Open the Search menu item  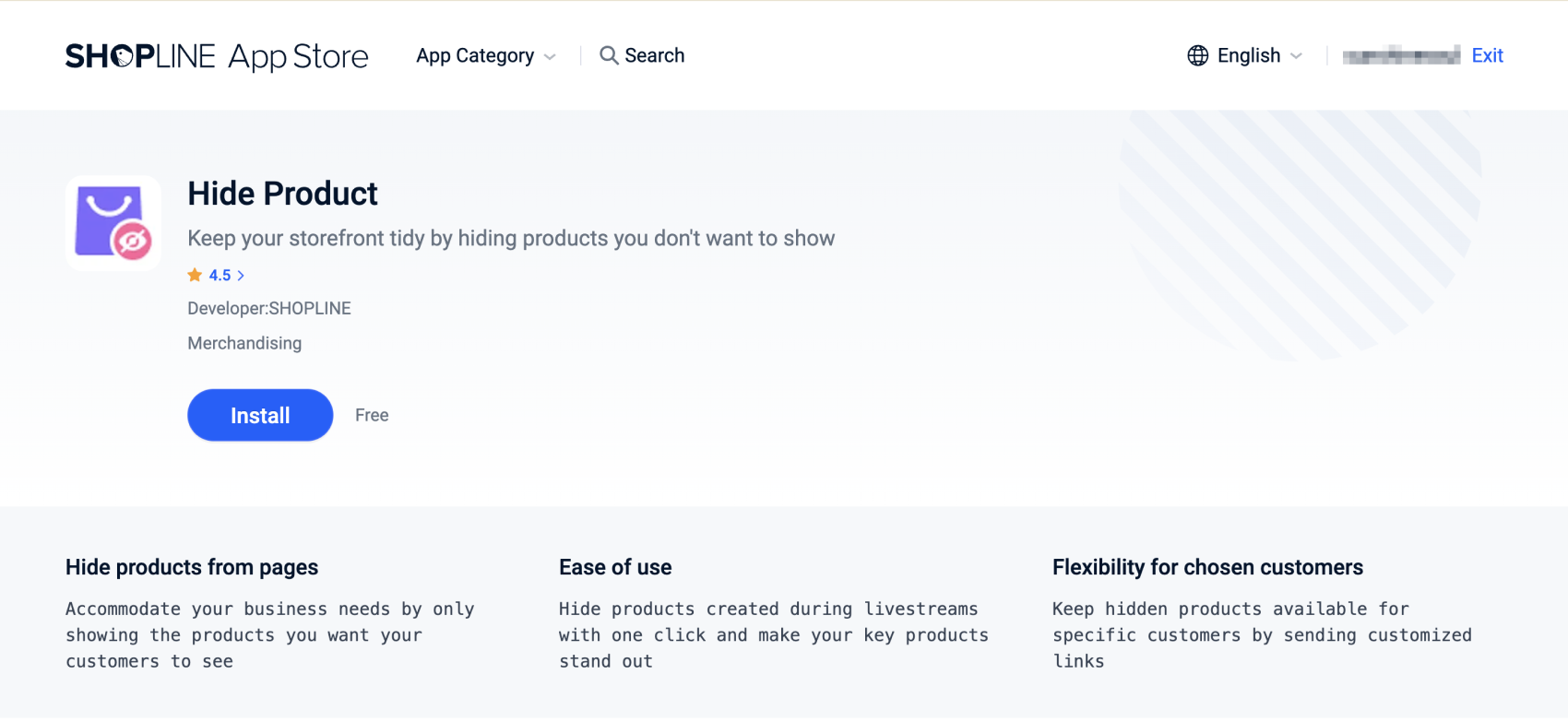[x=654, y=55]
